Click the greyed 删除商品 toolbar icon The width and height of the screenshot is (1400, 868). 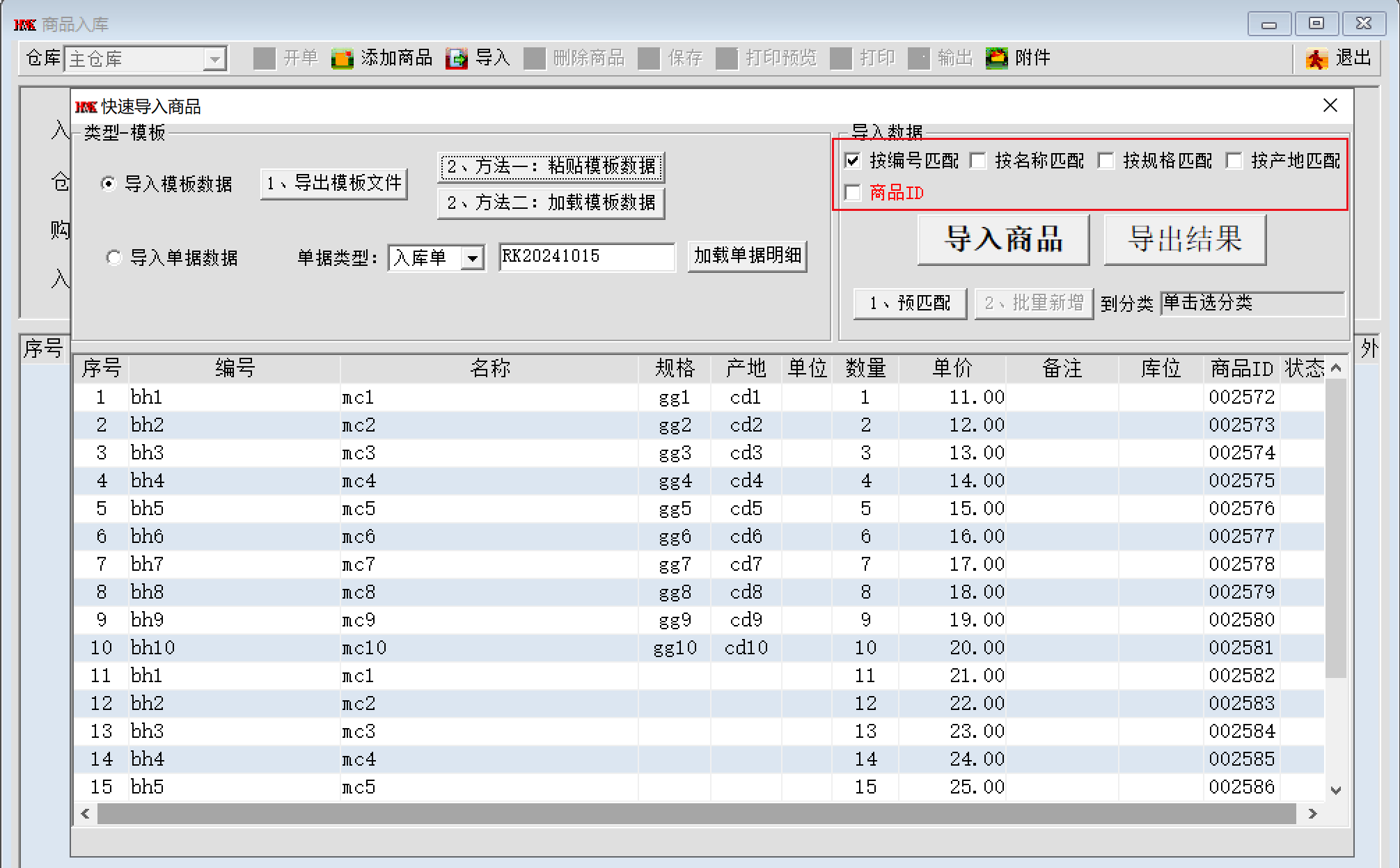point(535,58)
